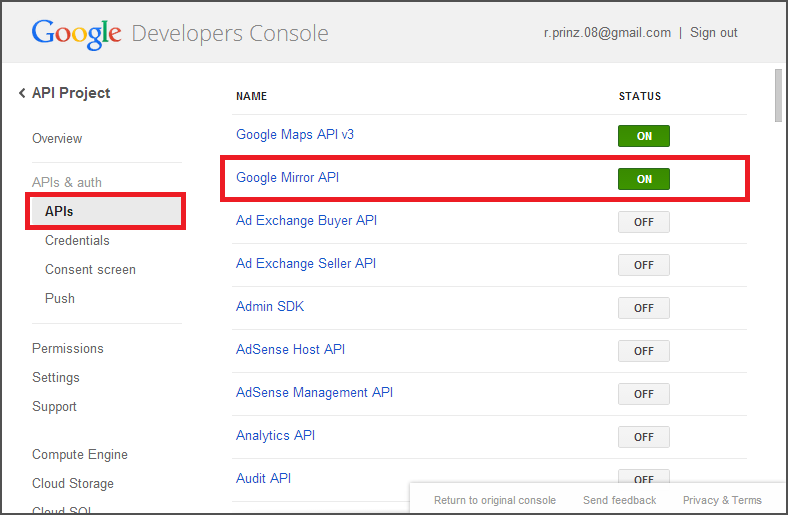Switch on Admin SDK toggle
788x515 pixels.
(x=644, y=308)
